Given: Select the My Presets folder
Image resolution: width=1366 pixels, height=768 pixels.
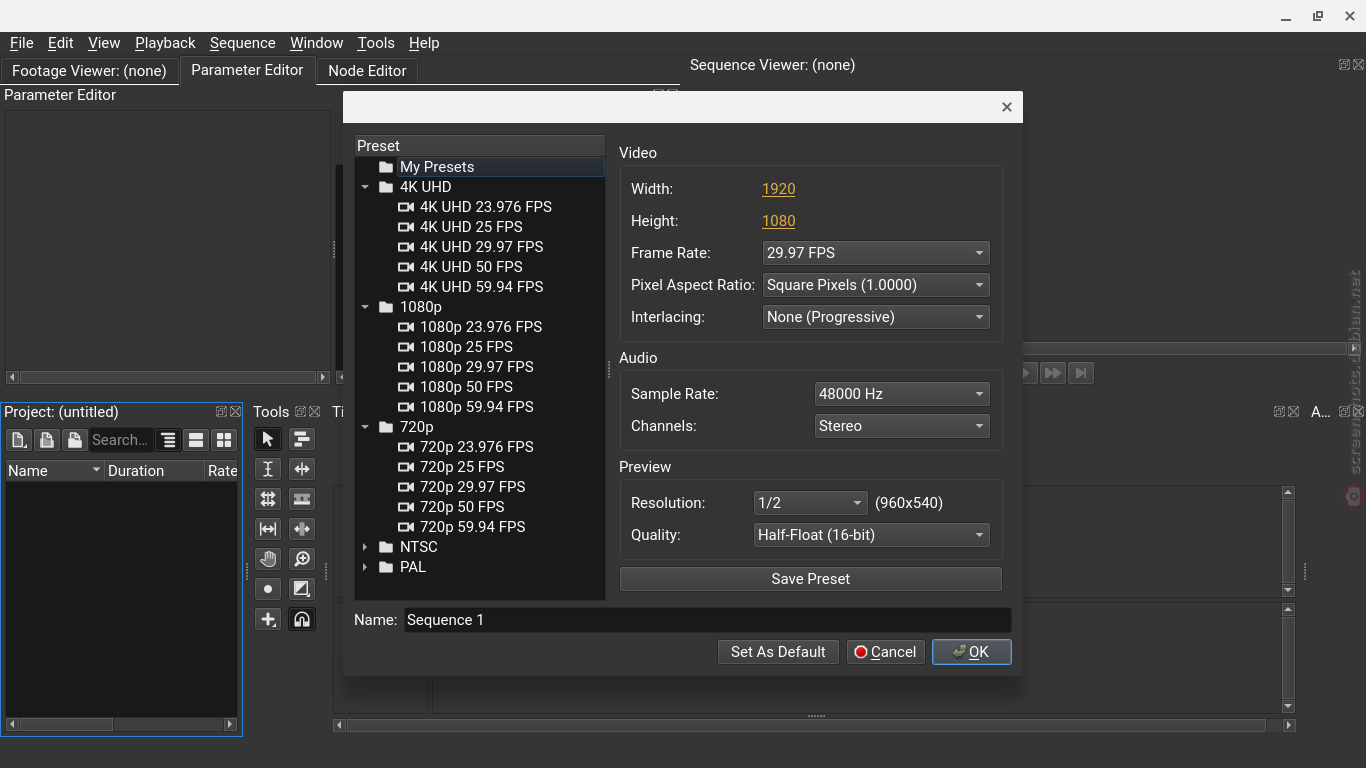Looking at the screenshot, I should [x=437, y=167].
